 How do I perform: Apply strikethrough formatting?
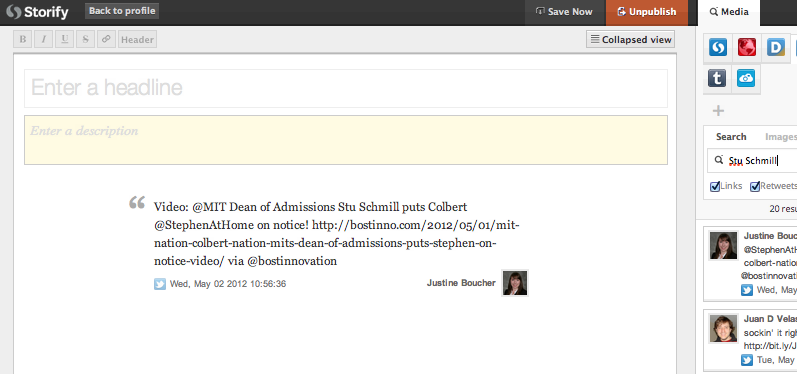point(85,40)
